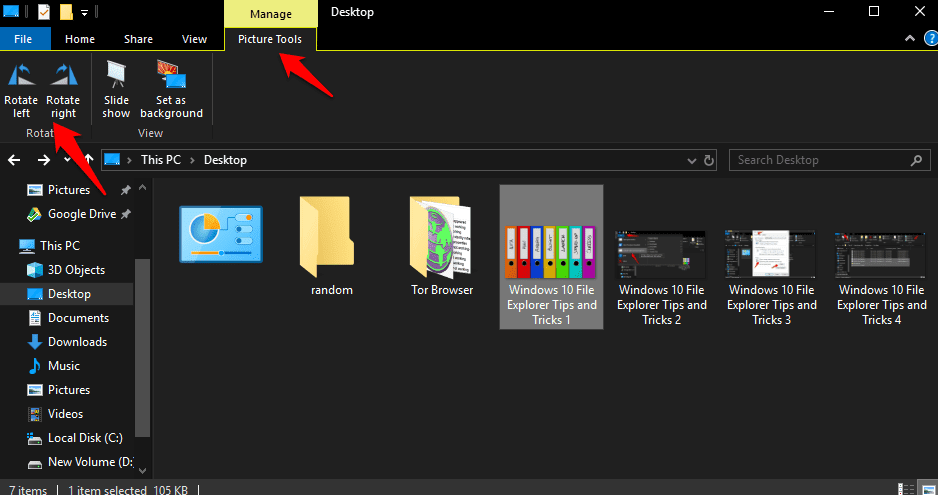The image size is (938, 495).
Task: Switch to details view layout
Action: click(x=906, y=489)
